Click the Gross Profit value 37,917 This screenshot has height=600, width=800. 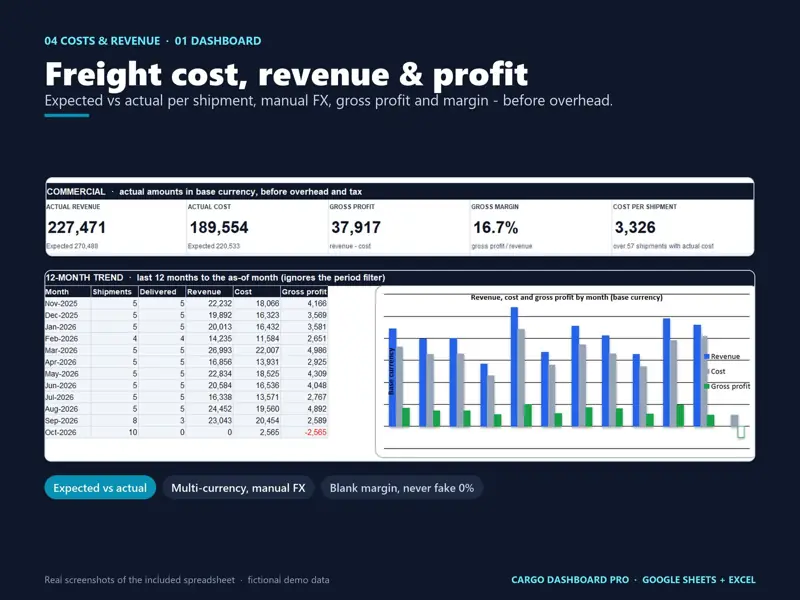(x=356, y=228)
